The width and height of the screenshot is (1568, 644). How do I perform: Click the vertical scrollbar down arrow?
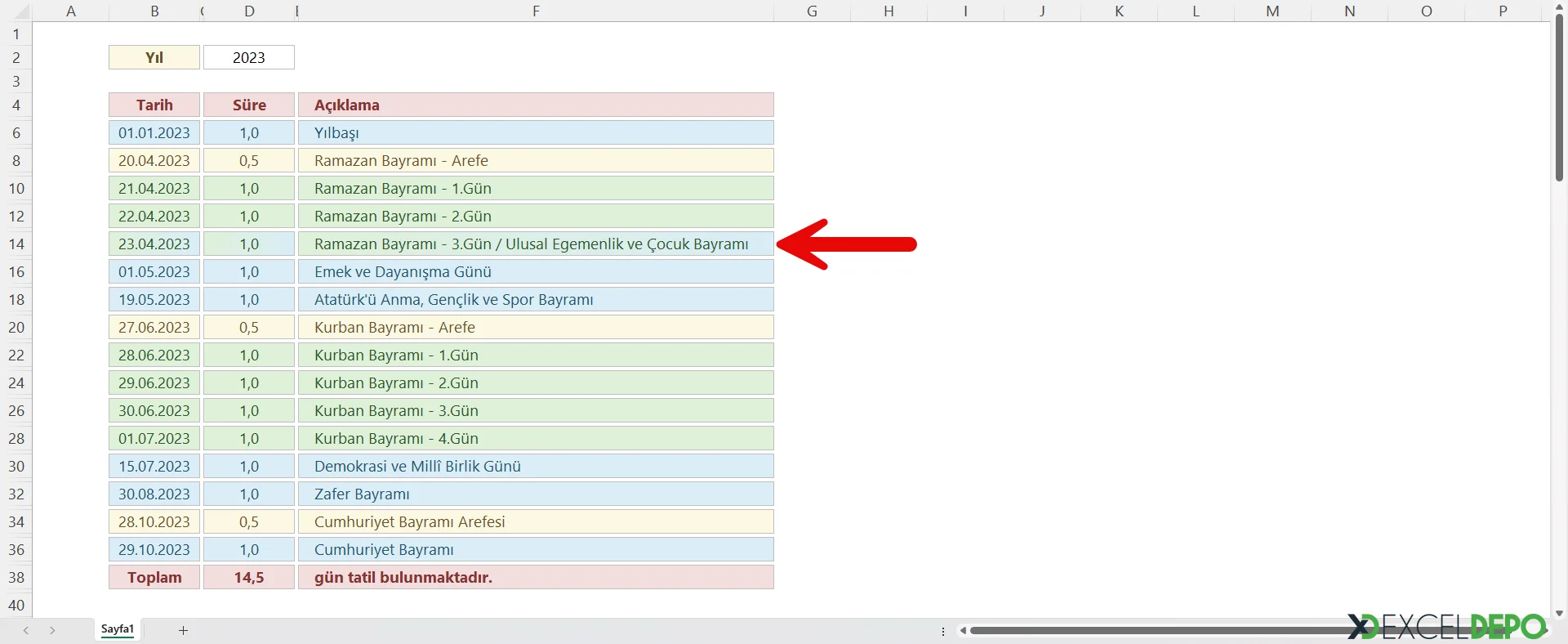[x=1559, y=613]
